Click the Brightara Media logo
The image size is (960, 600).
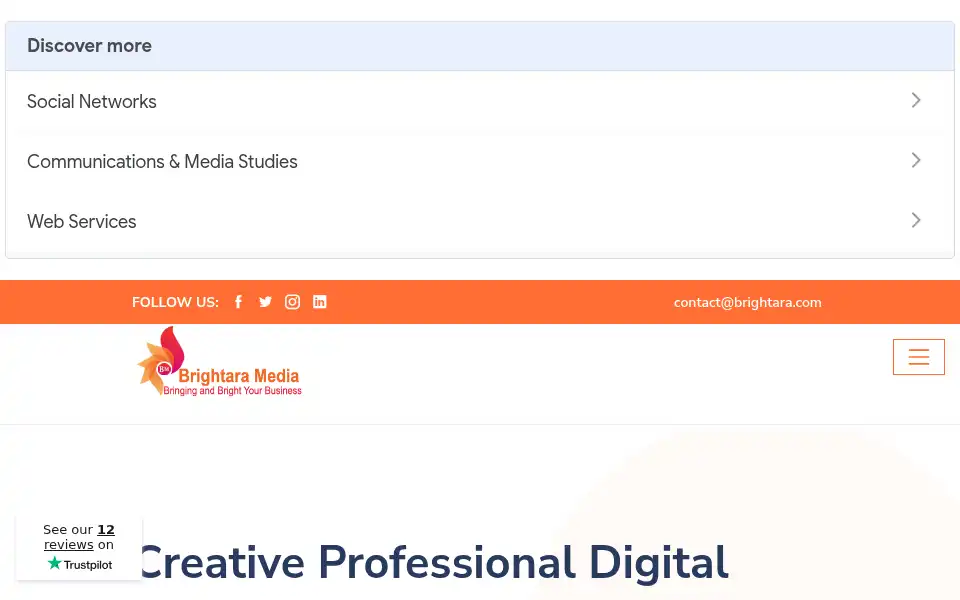[x=220, y=361]
